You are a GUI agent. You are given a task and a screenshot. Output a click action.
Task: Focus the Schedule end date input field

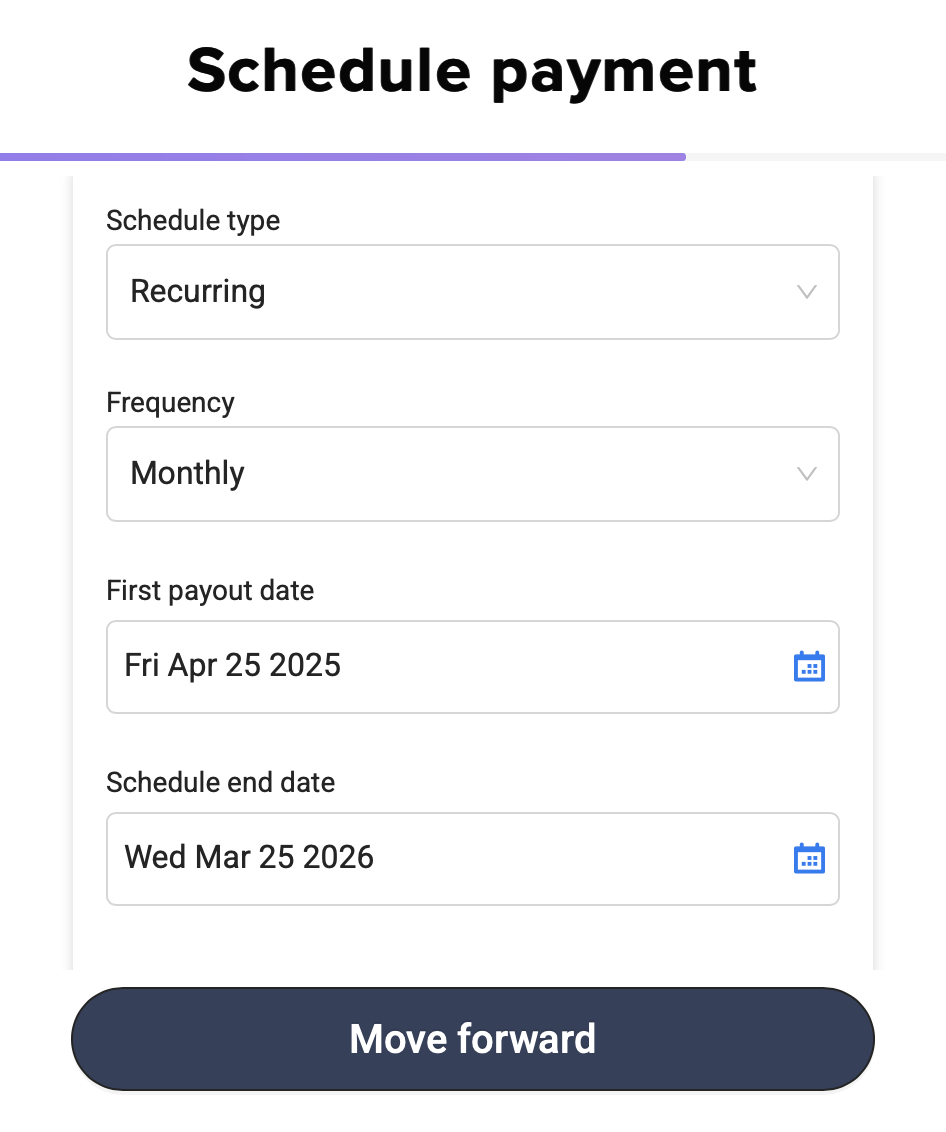click(x=450, y=859)
